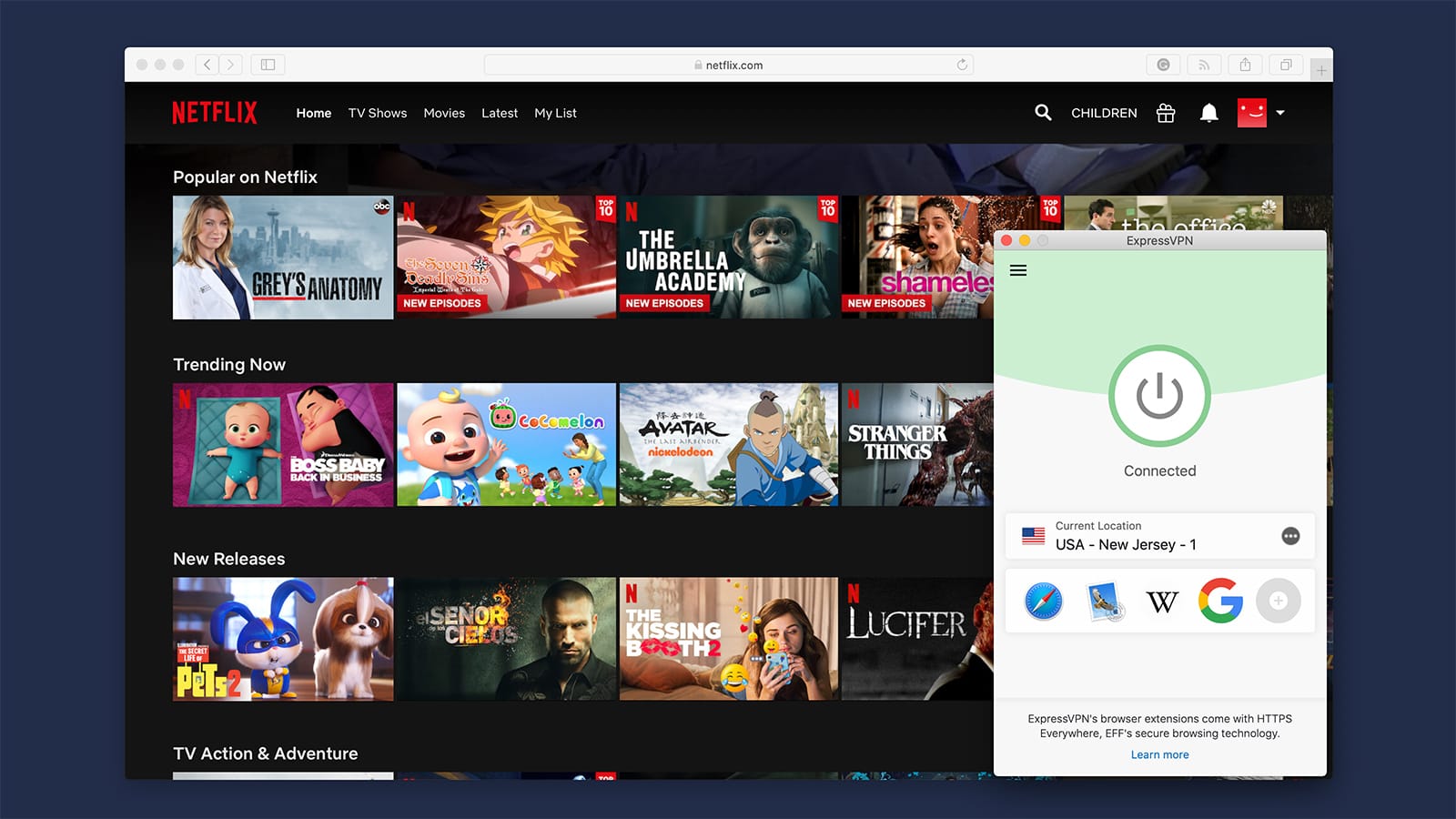Click the US flag icon

(1034, 536)
